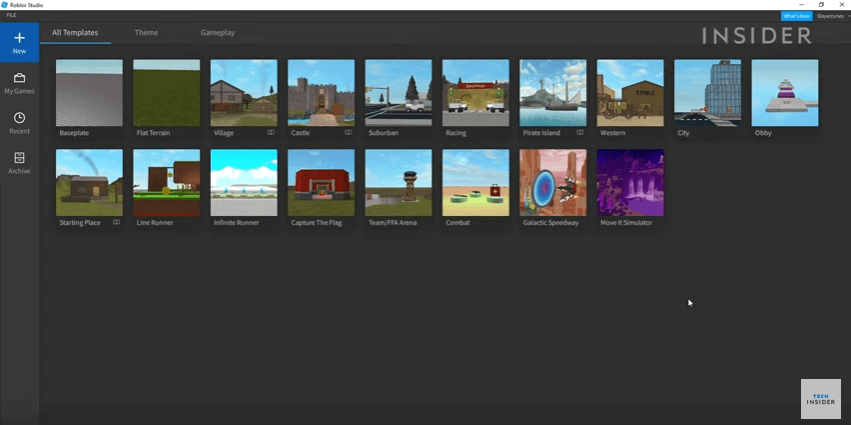Click the What's New button

796,16
